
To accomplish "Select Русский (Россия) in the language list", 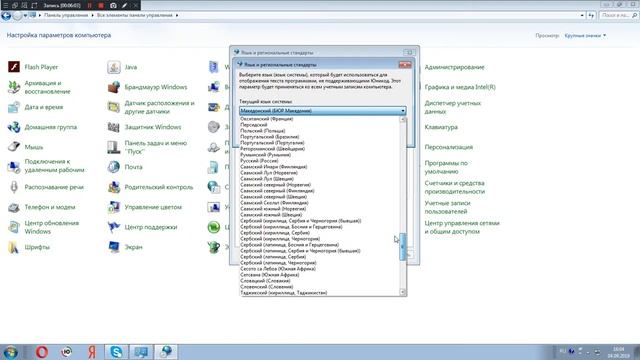I will (260, 161).
